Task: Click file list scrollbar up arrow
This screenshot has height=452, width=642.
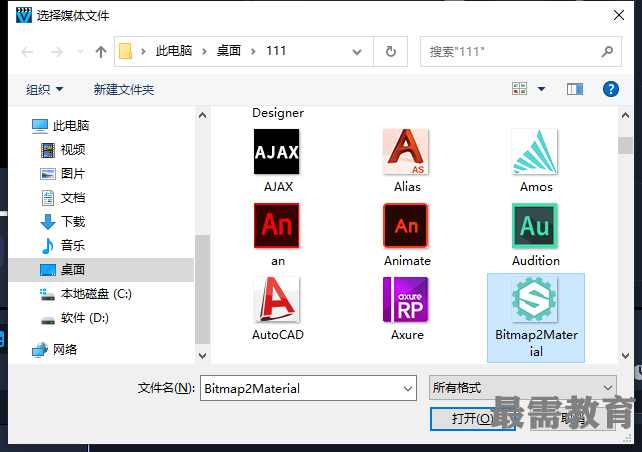Action: tap(625, 115)
